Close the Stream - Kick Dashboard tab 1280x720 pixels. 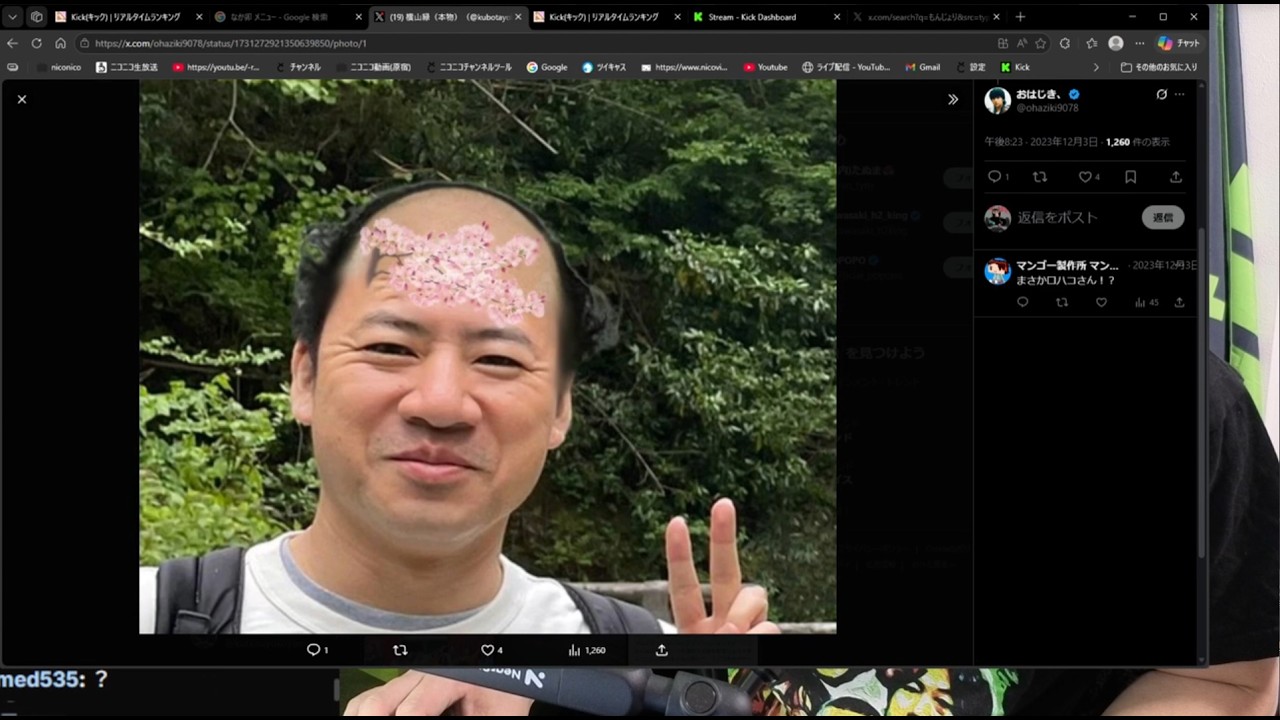tap(837, 17)
